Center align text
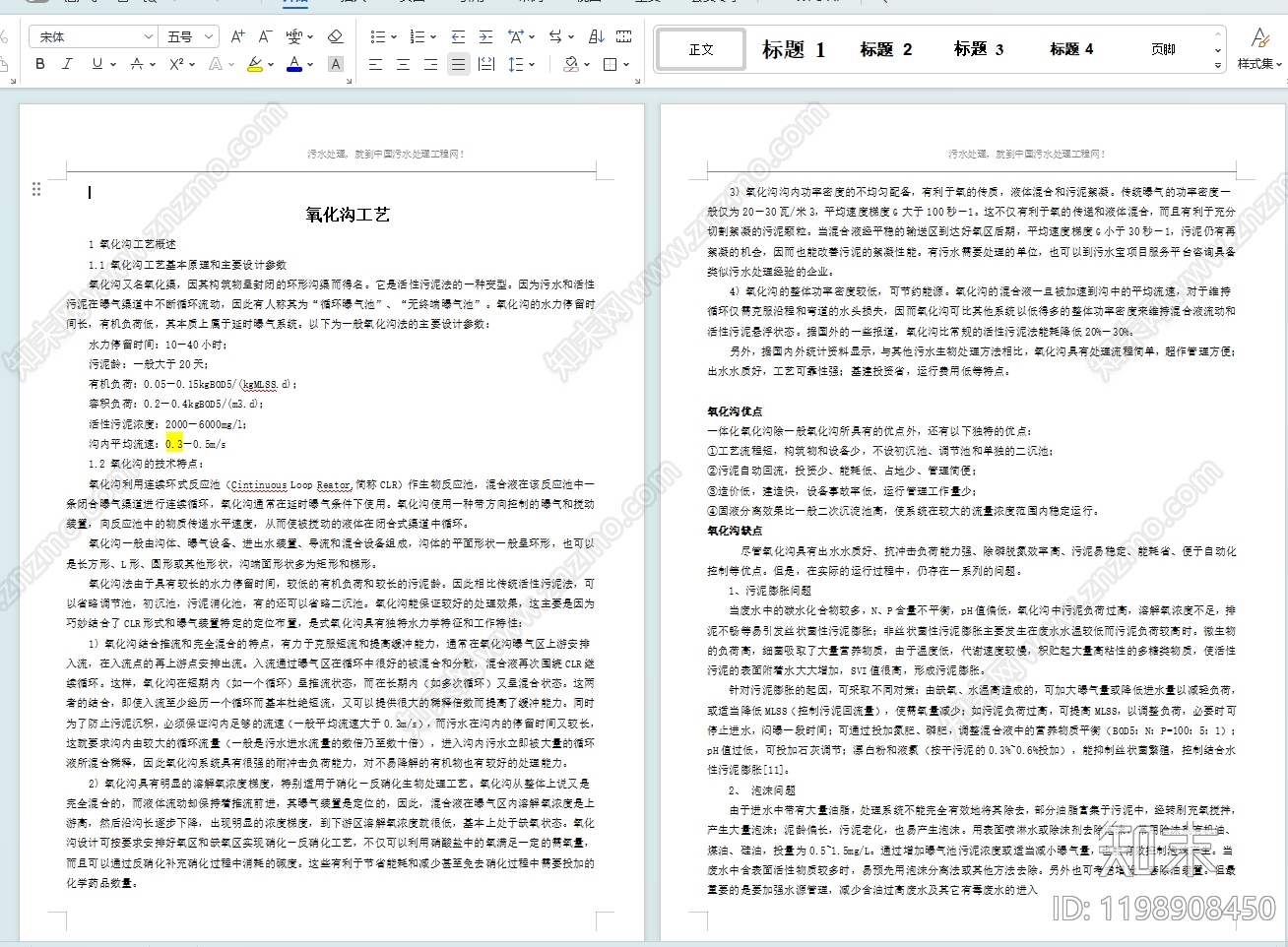 pos(403,64)
